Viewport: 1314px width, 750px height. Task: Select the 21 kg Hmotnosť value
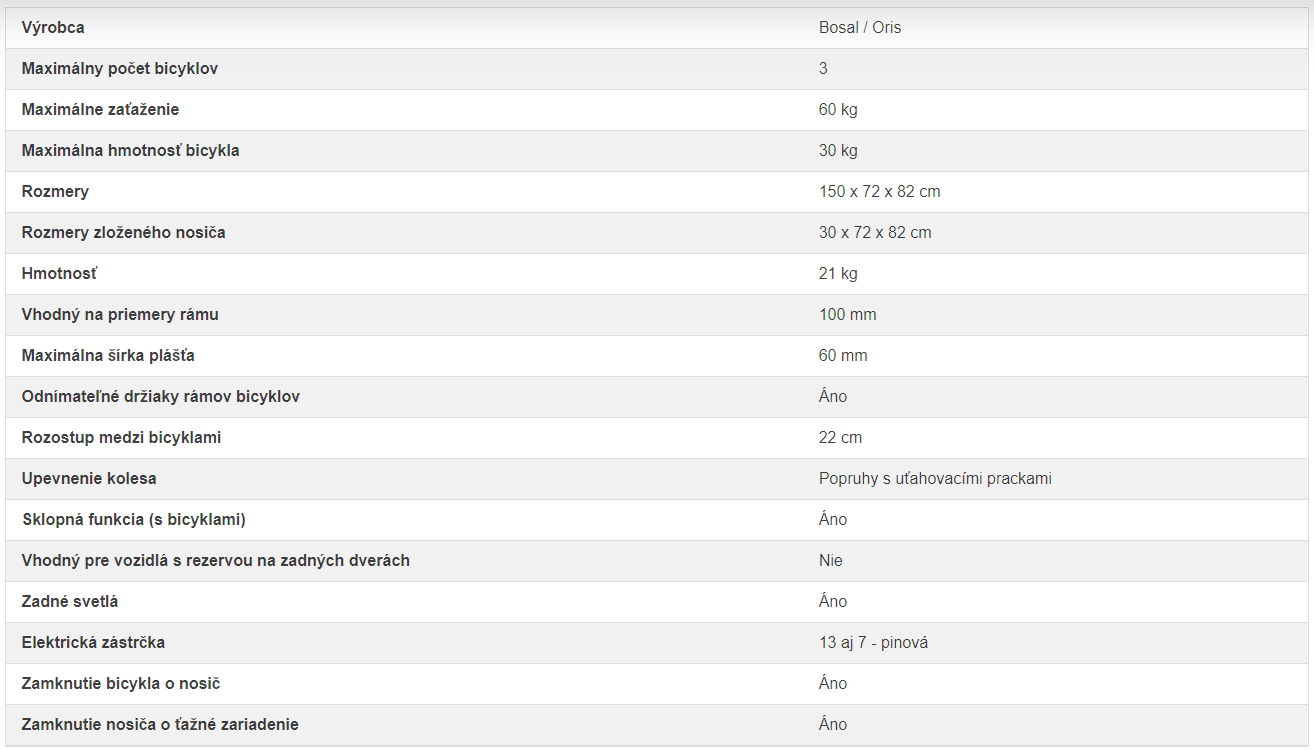pos(838,274)
